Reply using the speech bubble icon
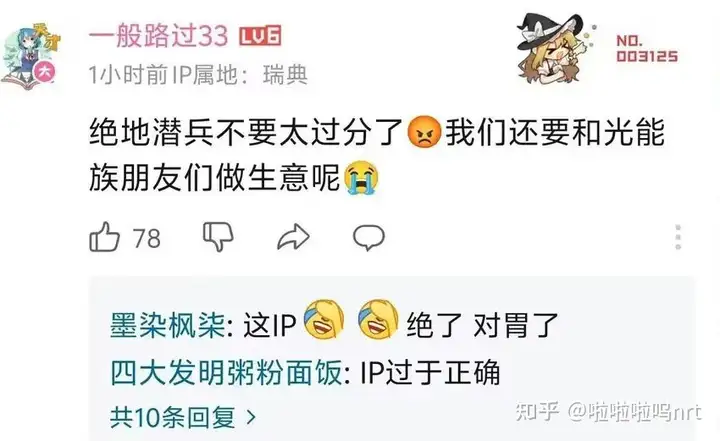Image resolution: width=720 pixels, height=441 pixels. click(x=369, y=237)
